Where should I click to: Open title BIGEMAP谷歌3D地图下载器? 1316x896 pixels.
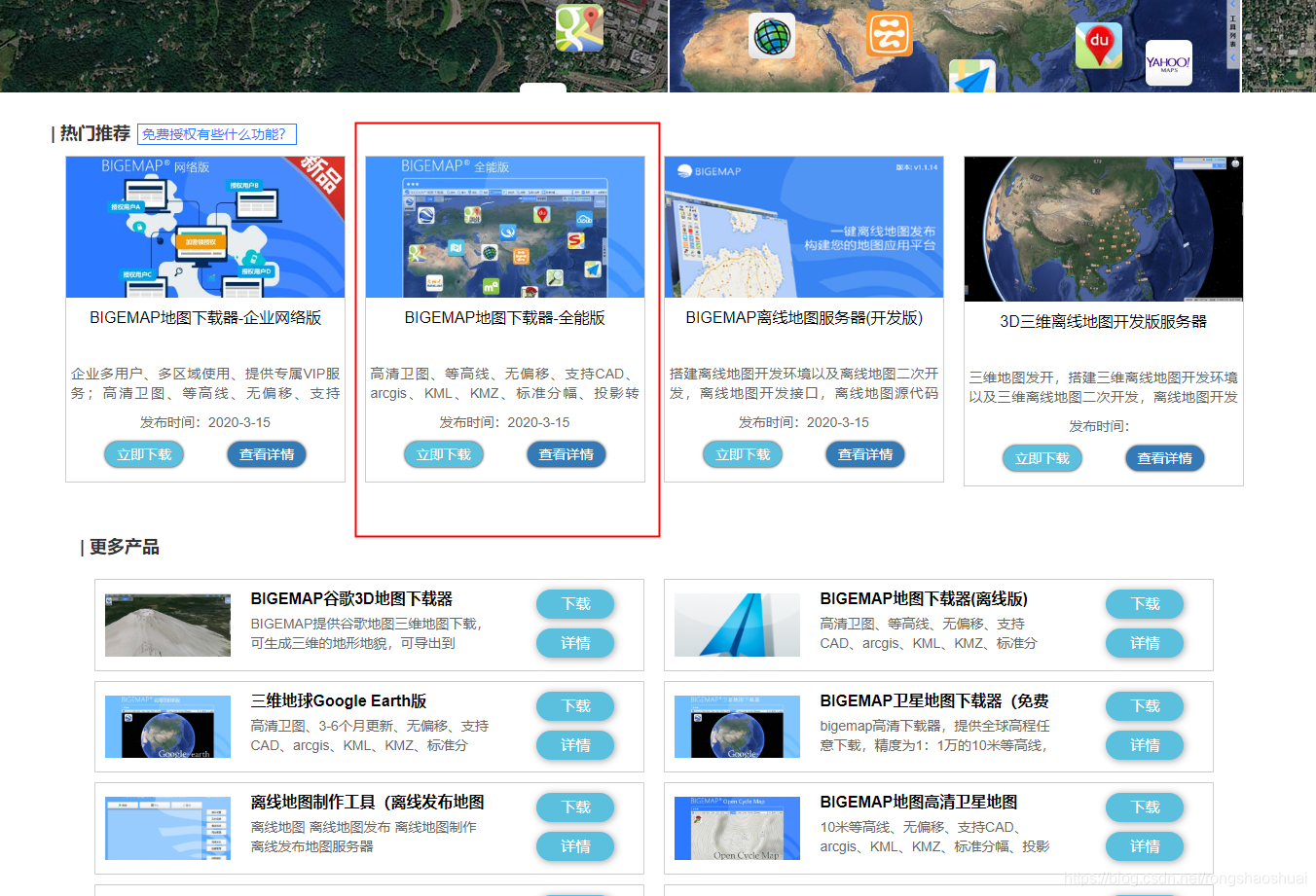351,599
